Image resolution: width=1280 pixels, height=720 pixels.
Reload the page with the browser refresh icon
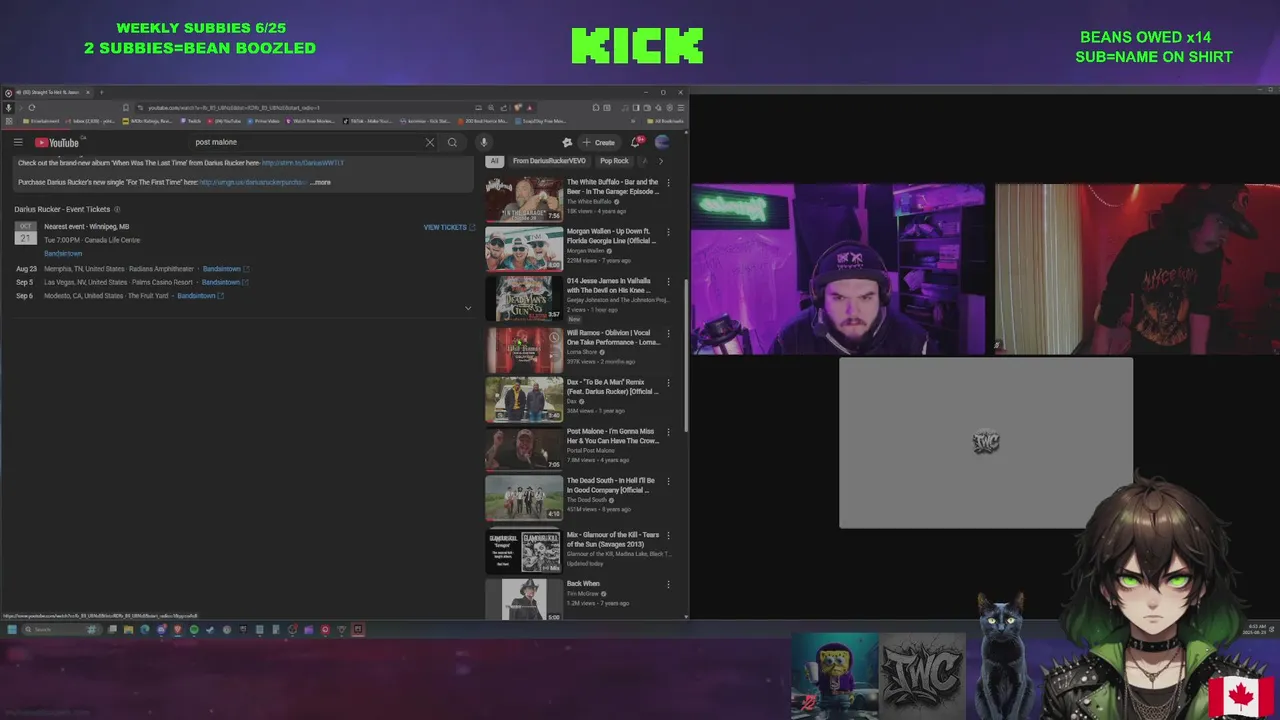click(x=32, y=107)
